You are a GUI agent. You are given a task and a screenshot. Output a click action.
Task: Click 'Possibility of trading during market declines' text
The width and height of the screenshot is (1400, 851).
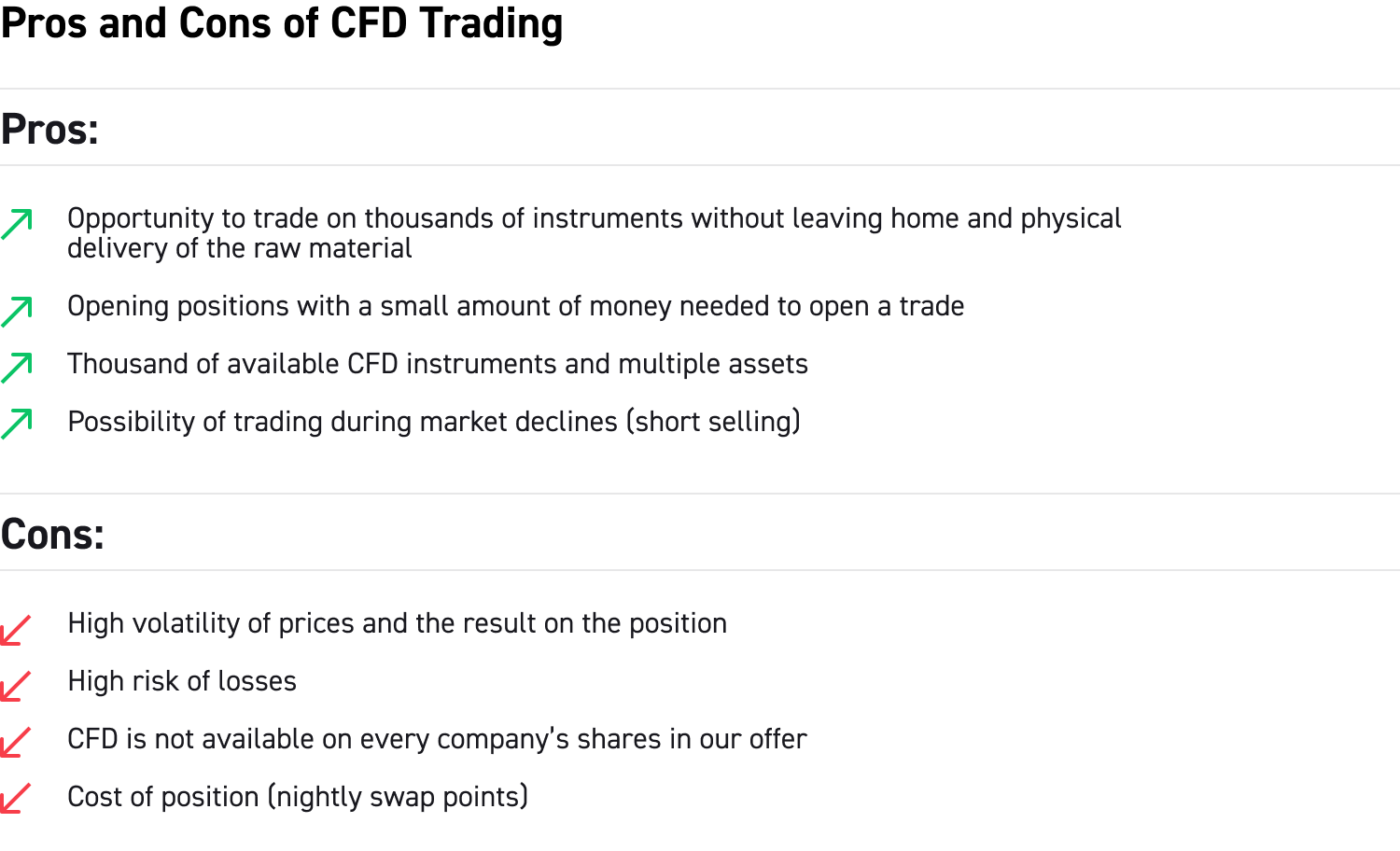(x=434, y=422)
